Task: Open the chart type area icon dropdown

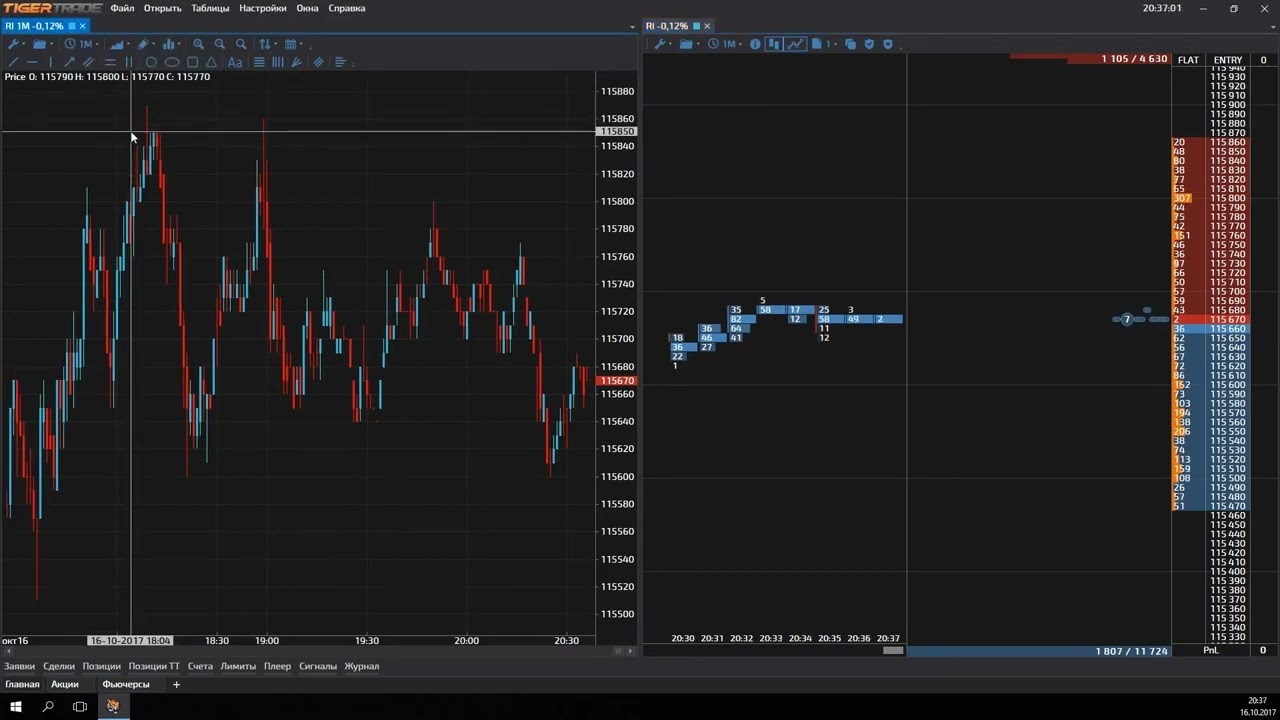Action: pos(120,44)
